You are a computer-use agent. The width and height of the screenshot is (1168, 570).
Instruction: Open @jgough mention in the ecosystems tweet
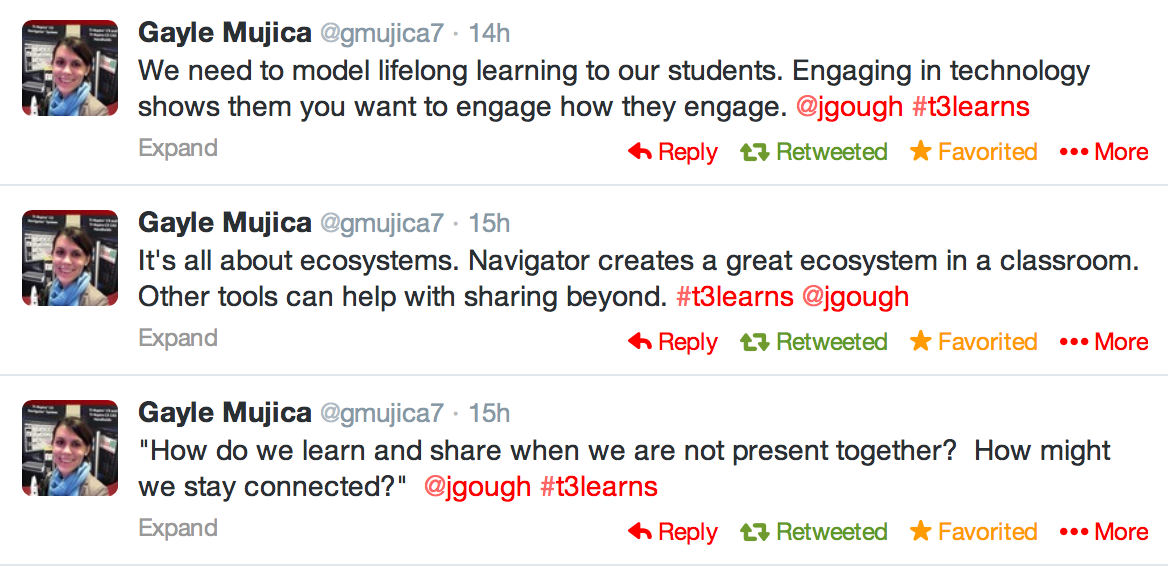[856, 297]
